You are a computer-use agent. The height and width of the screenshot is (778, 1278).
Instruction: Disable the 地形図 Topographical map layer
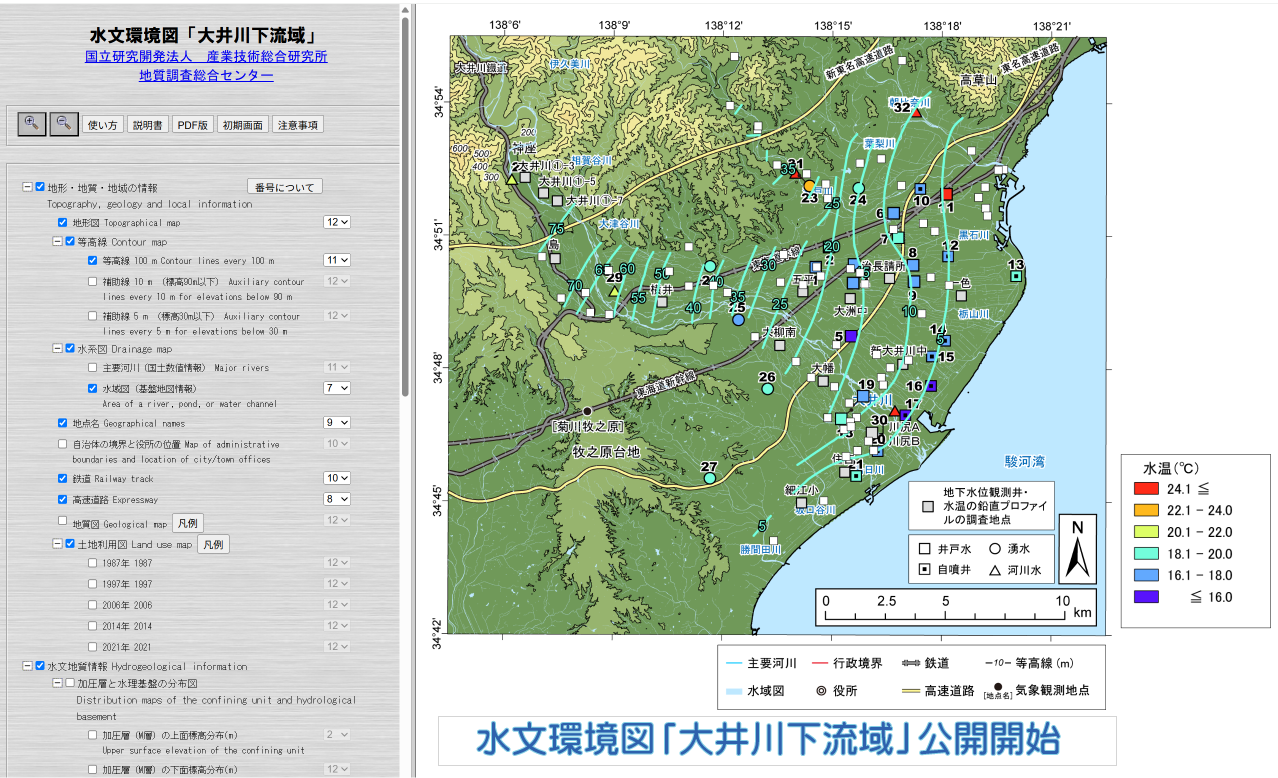pyautogui.click(x=63, y=222)
